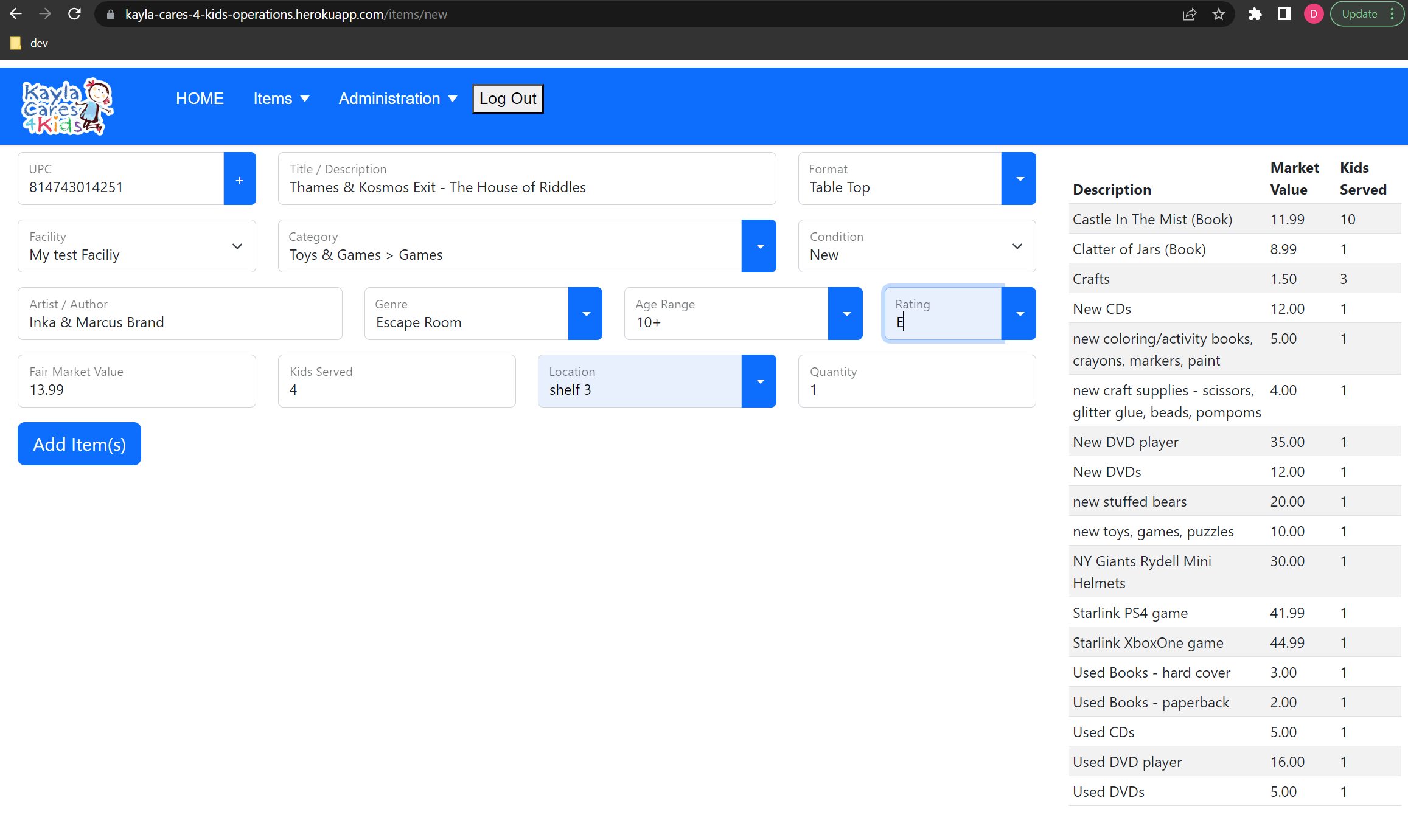Select the New DVD player row
The image size is (1408, 840).
[1235, 442]
